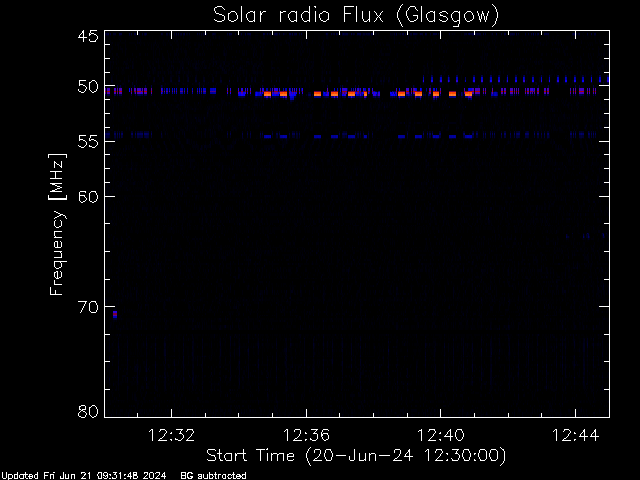Click the 'Frequency [MHz]' axis title

point(57,224)
